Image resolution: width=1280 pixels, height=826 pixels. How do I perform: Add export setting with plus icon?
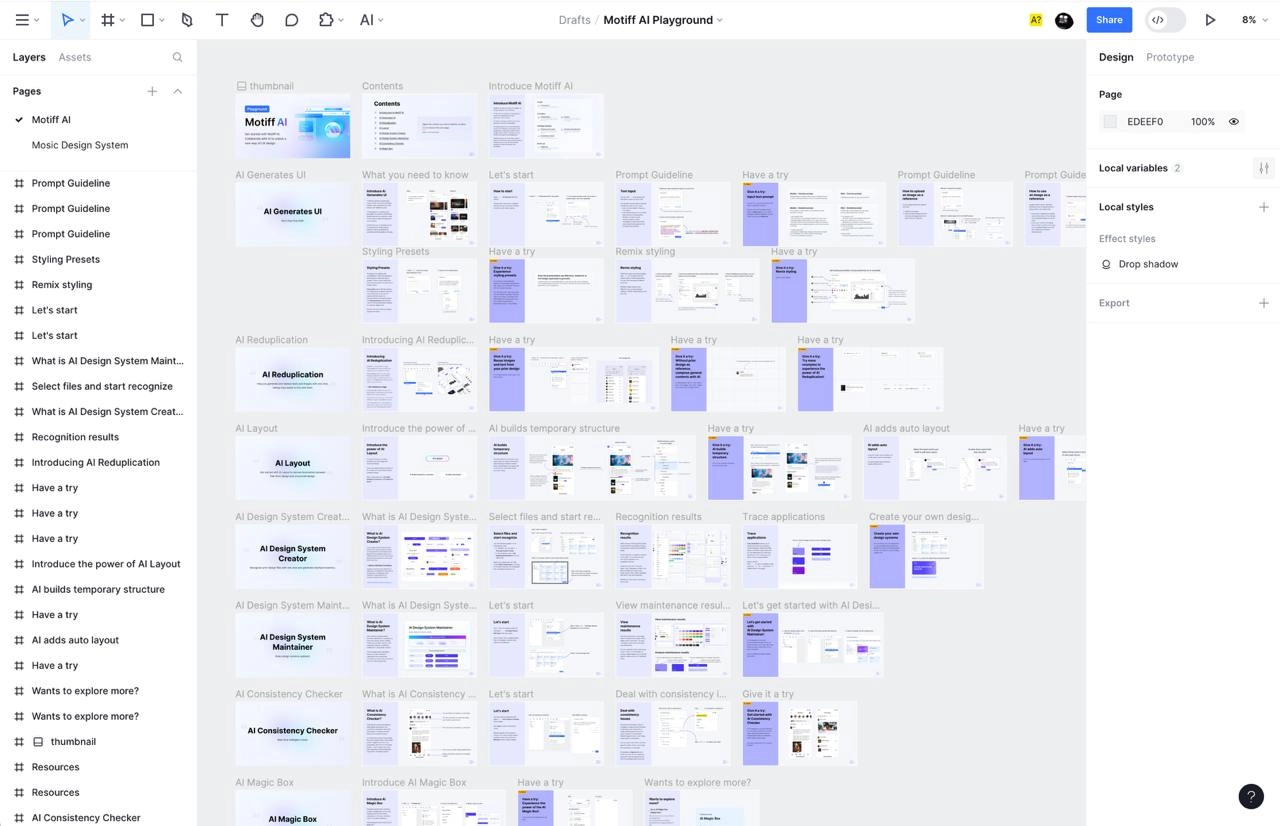point(1263,303)
